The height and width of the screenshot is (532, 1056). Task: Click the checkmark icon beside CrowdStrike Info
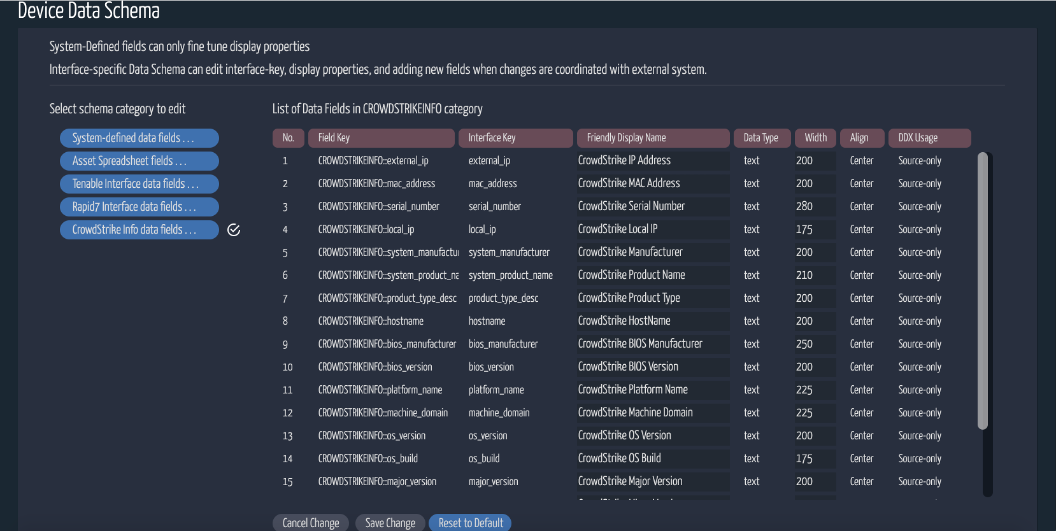(x=234, y=230)
